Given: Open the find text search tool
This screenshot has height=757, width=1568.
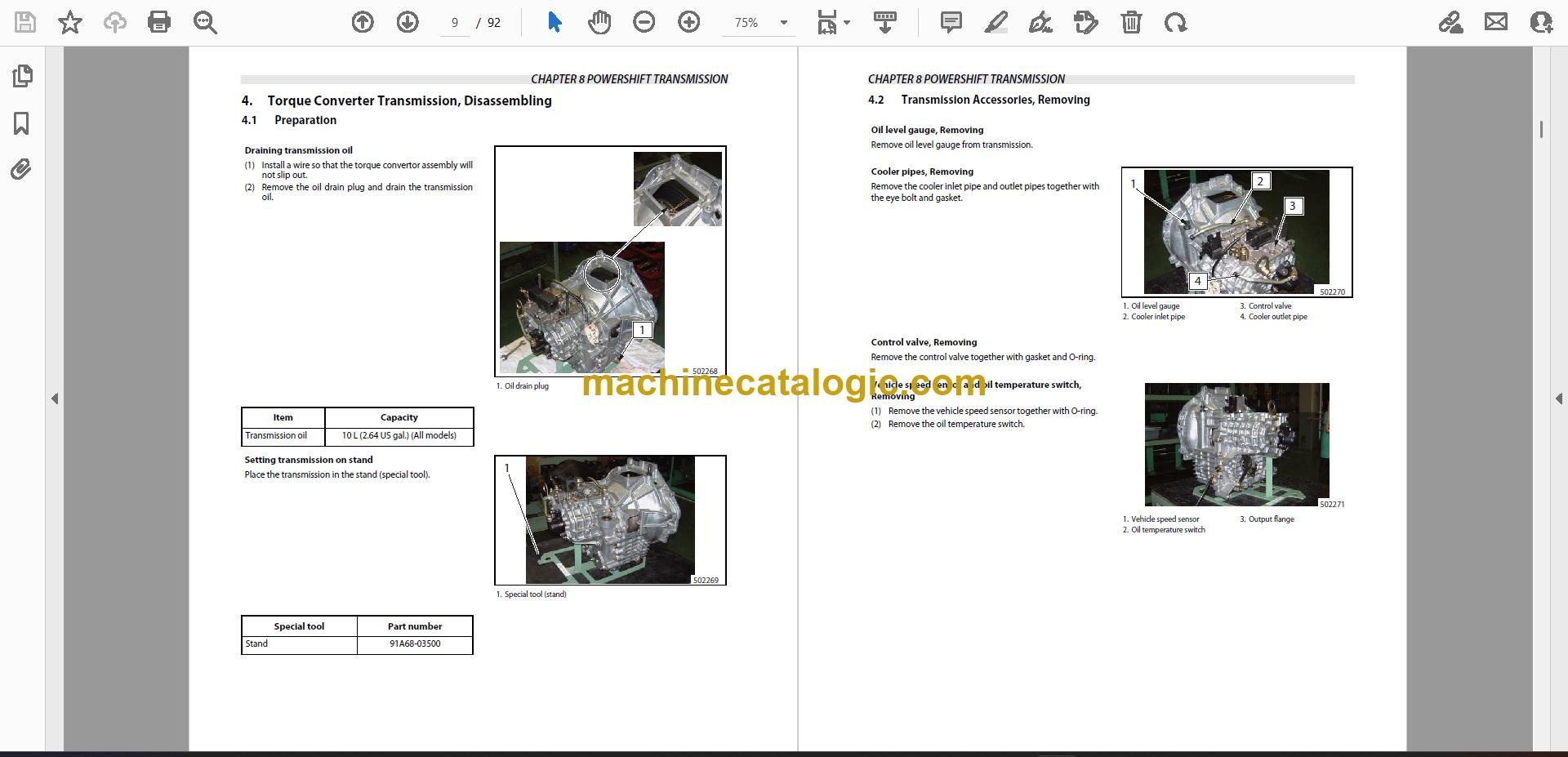Looking at the screenshot, I should click(205, 22).
